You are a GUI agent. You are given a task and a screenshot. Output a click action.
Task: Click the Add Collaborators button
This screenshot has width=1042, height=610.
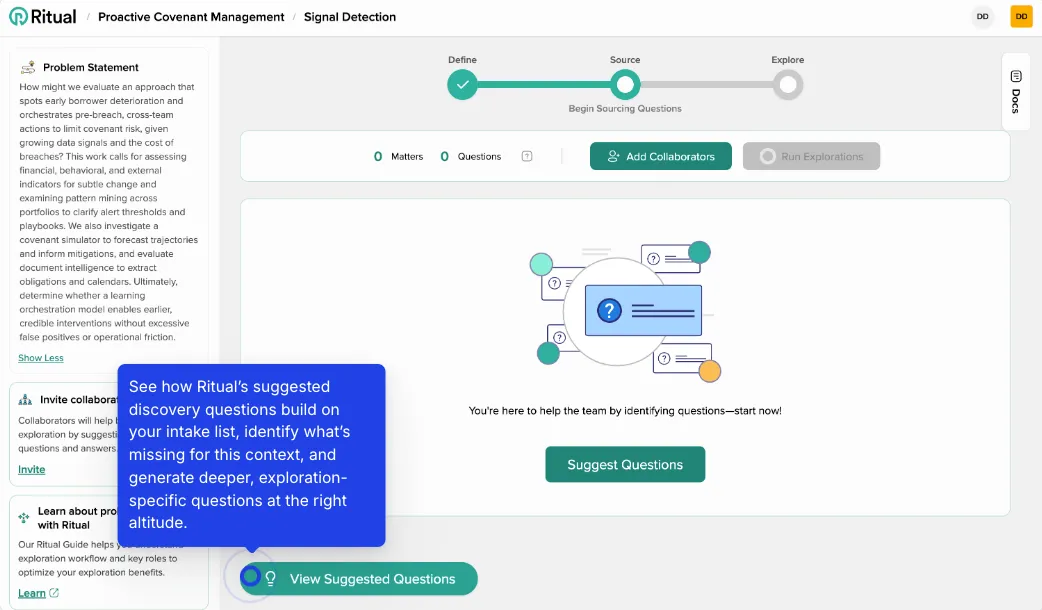pos(660,156)
